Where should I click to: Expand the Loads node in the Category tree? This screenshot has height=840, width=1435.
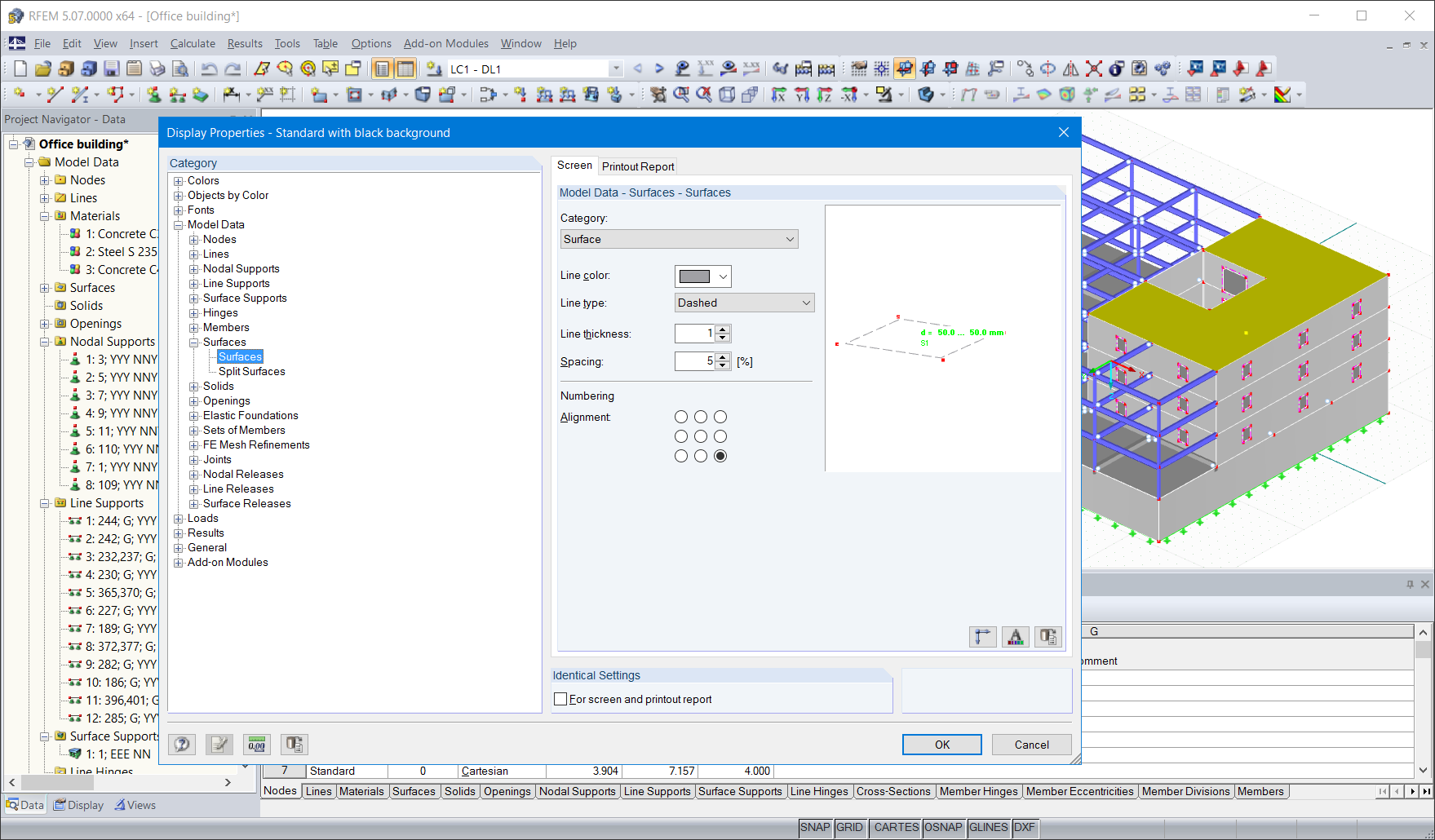point(178,518)
